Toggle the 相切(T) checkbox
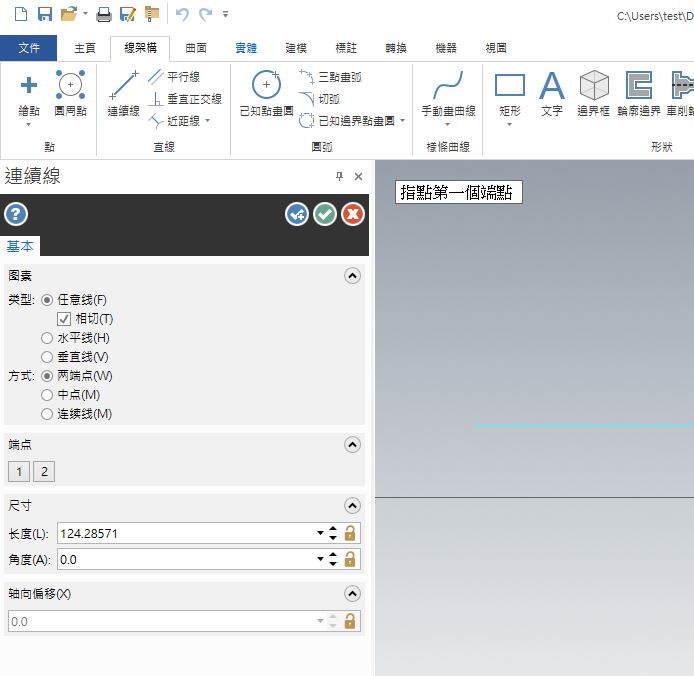This screenshot has width=694, height=676. click(64, 319)
